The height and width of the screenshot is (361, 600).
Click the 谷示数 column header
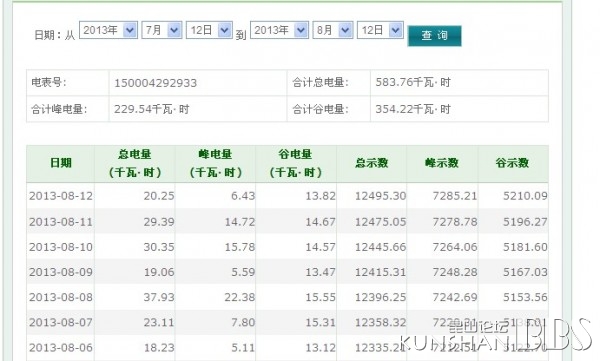click(x=513, y=163)
